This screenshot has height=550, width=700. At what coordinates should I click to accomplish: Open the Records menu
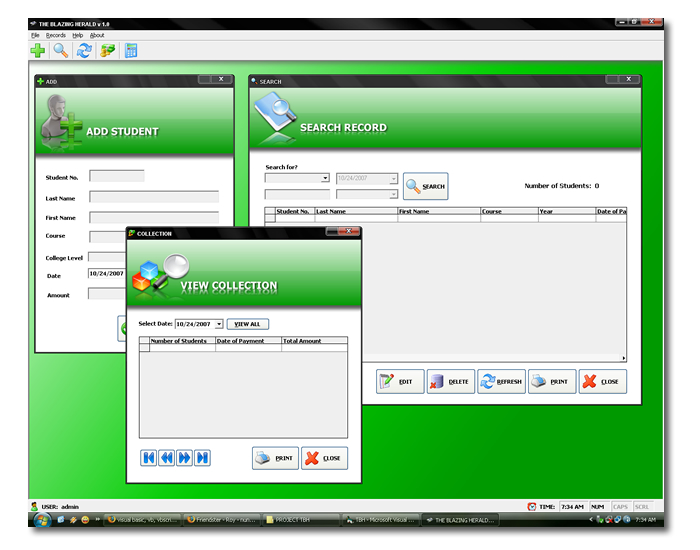56,35
